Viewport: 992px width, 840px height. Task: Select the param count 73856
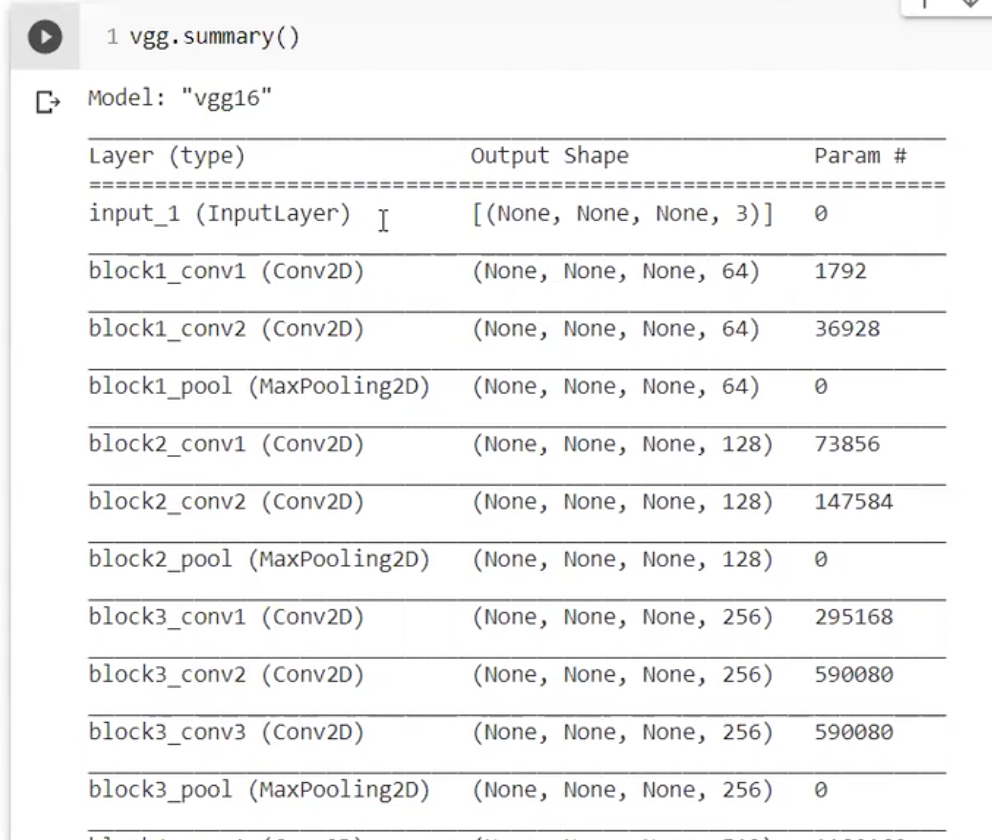(x=847, y=444)
